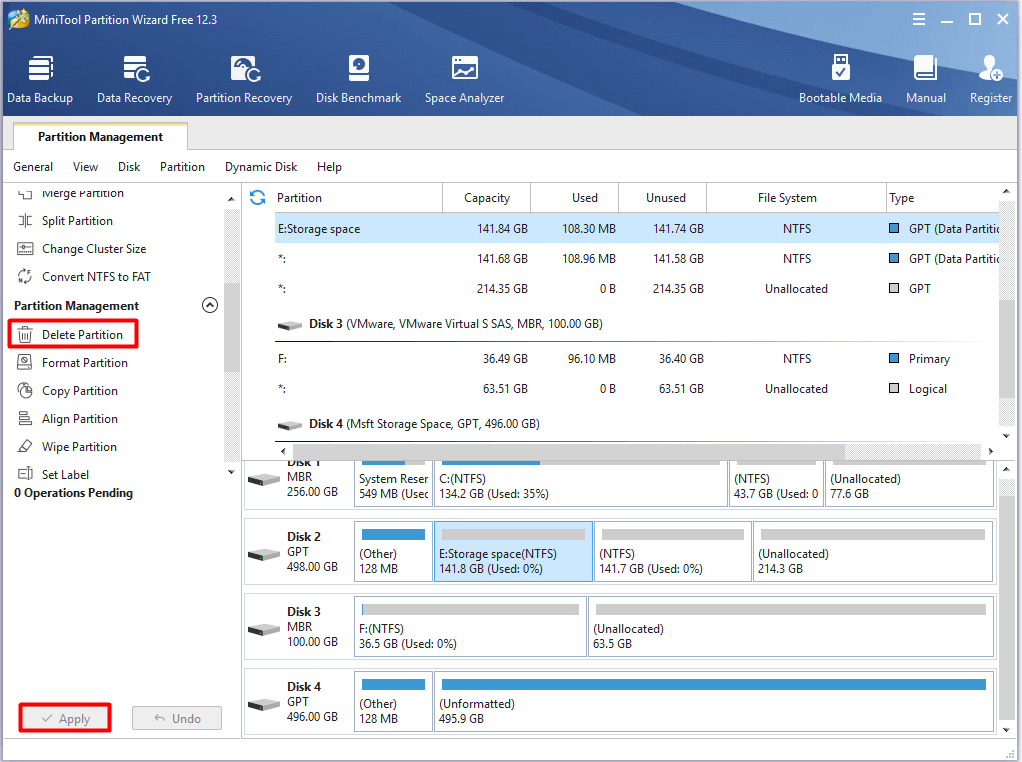Open the hamburger menu in the titlebar
Image resolution: width=1022 pixels, height=762 pixels.
918,18
